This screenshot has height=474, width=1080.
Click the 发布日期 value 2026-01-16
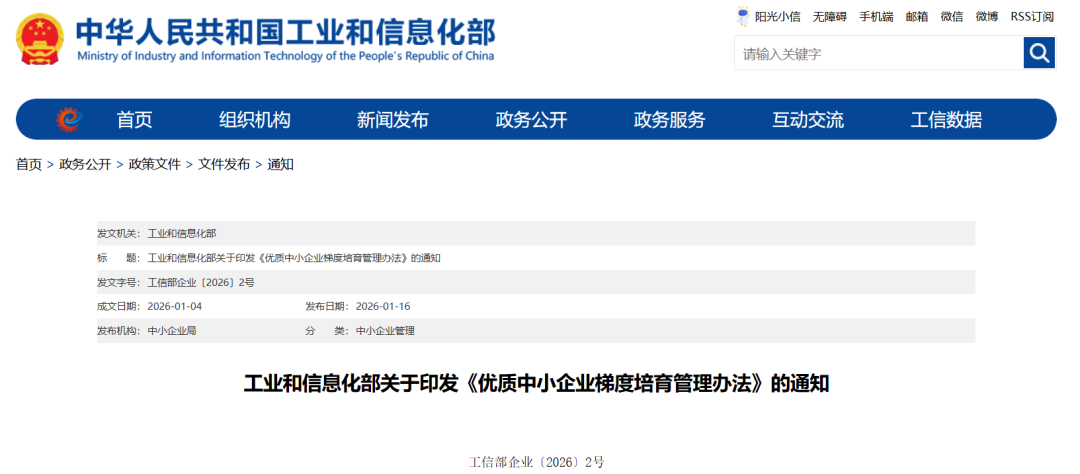[x=383, y=307]
